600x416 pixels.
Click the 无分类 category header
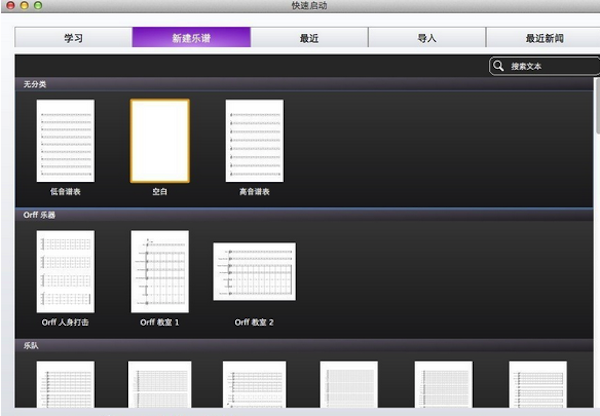tap(304, 84)
